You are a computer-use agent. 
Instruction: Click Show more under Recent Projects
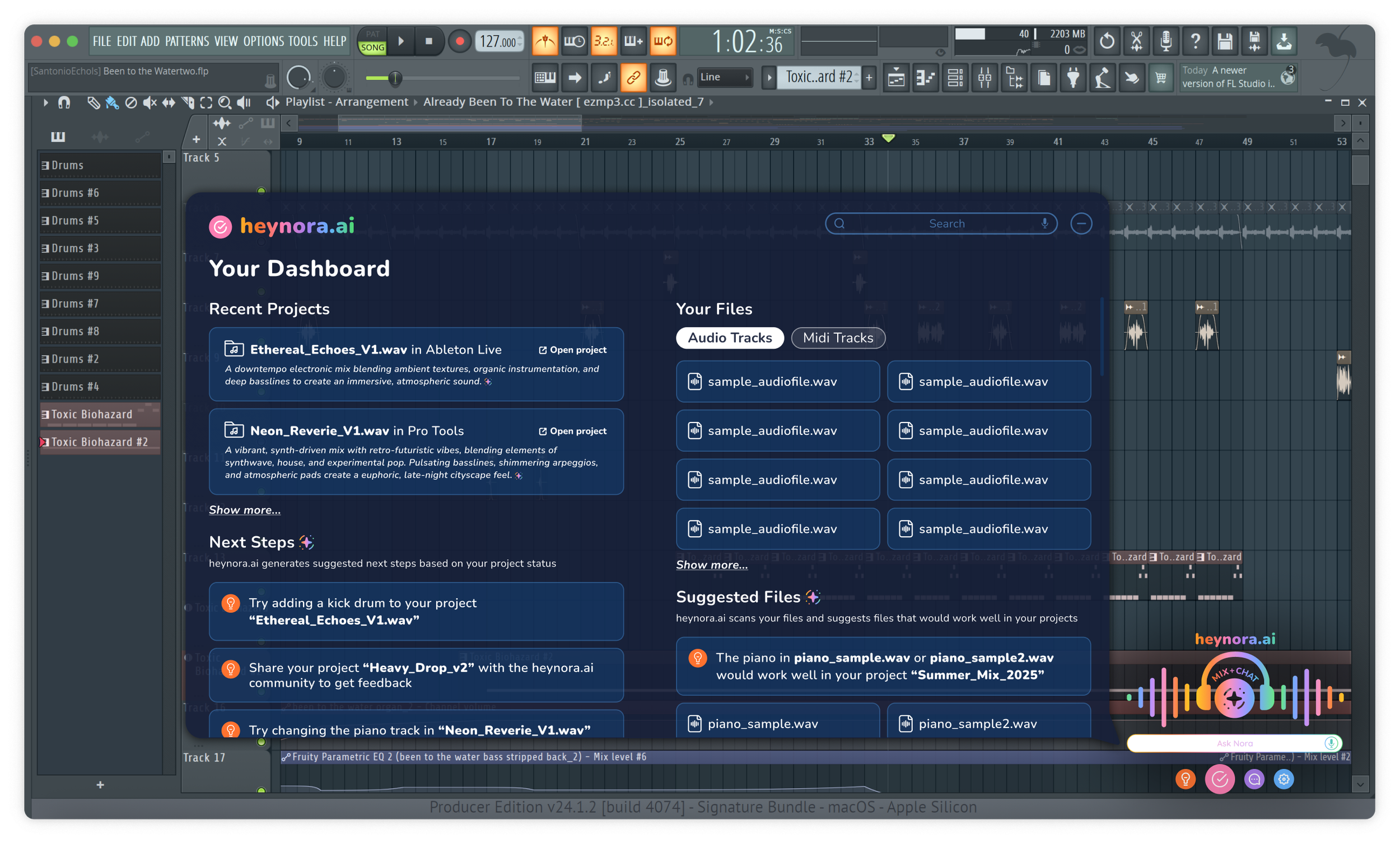[x=244, y=509]
